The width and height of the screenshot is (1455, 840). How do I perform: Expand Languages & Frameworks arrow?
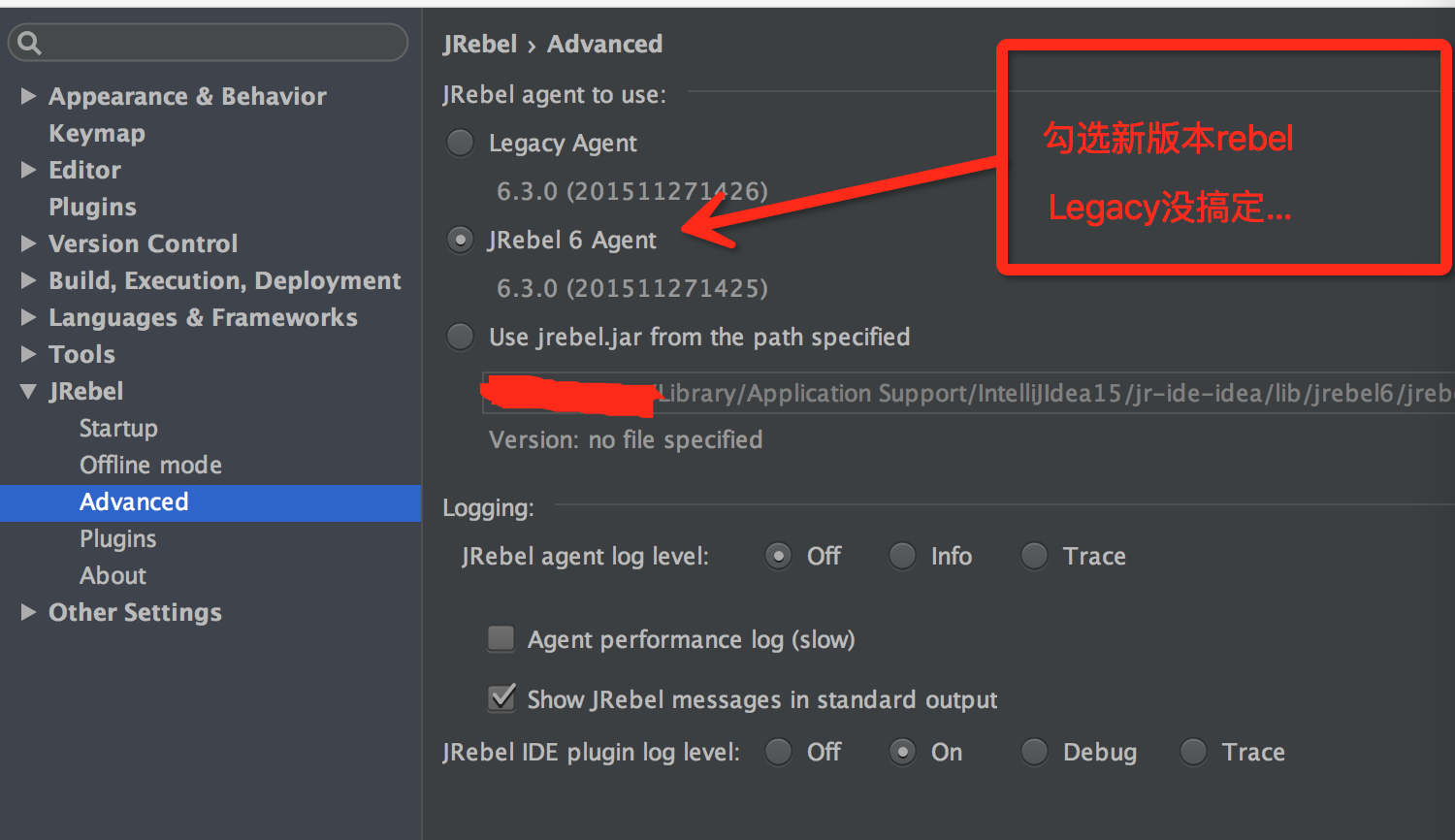click(x=28, y=317)
